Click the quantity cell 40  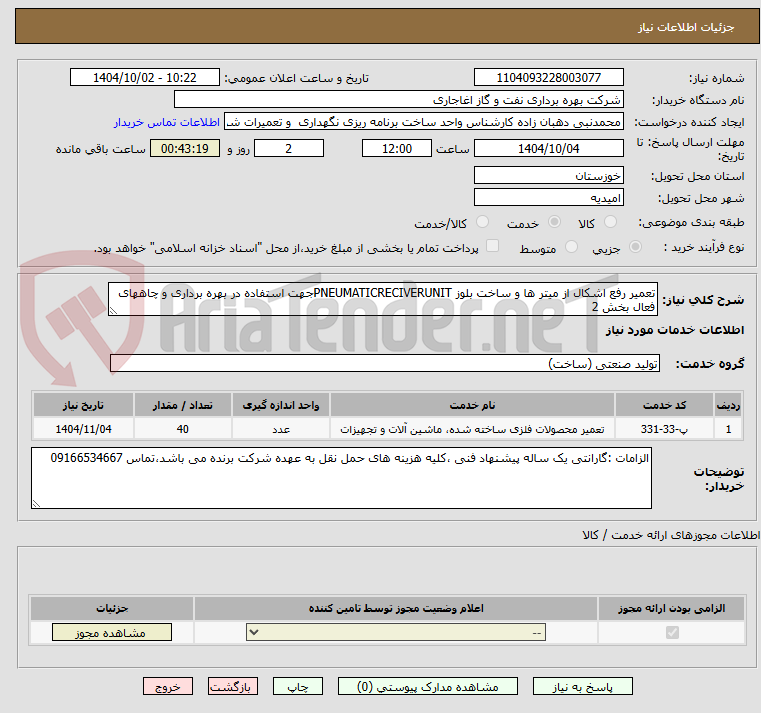coord(182,429)
